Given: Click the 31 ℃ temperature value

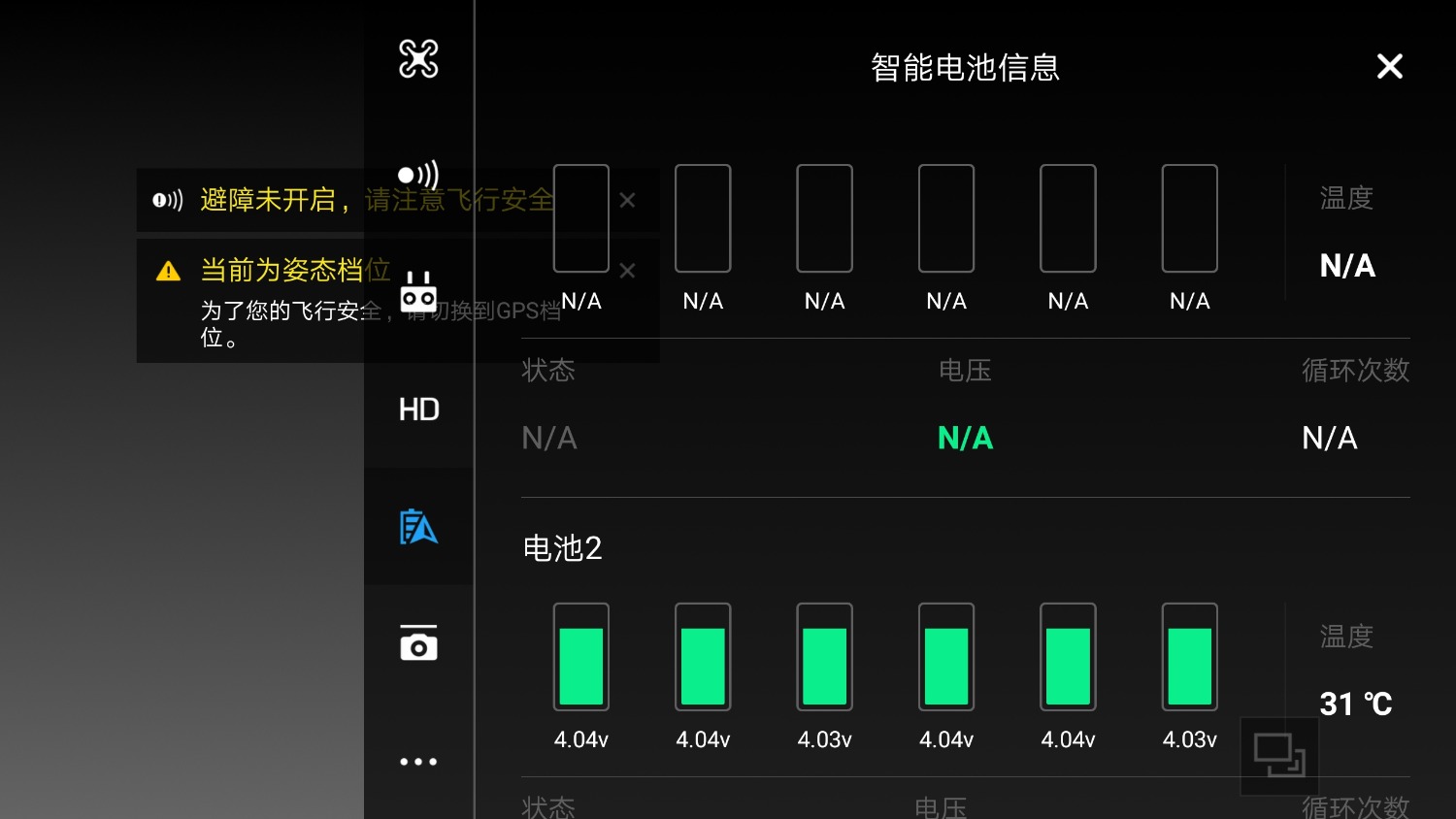Looking at the screenshot, I should click(x=1356, y=704).
